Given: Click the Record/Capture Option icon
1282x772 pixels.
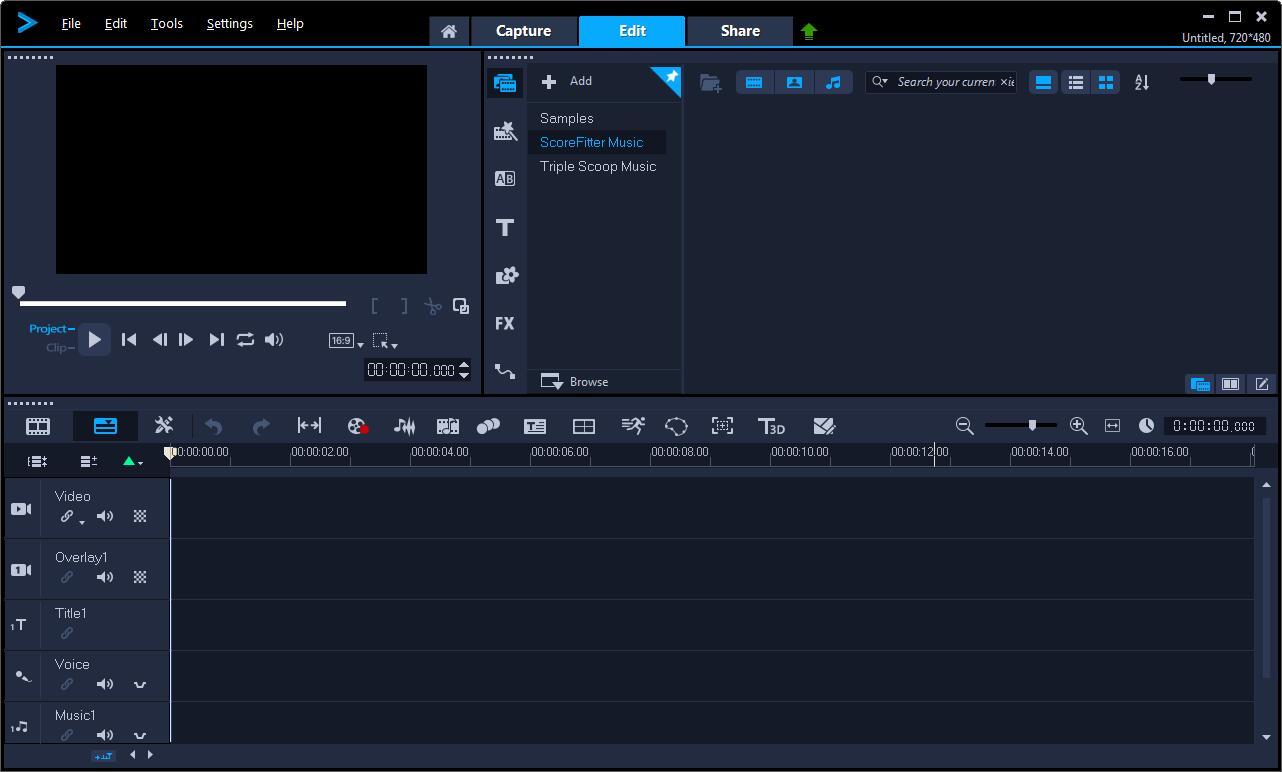Looking at the screenshot, I should click(x=358, y=426).
